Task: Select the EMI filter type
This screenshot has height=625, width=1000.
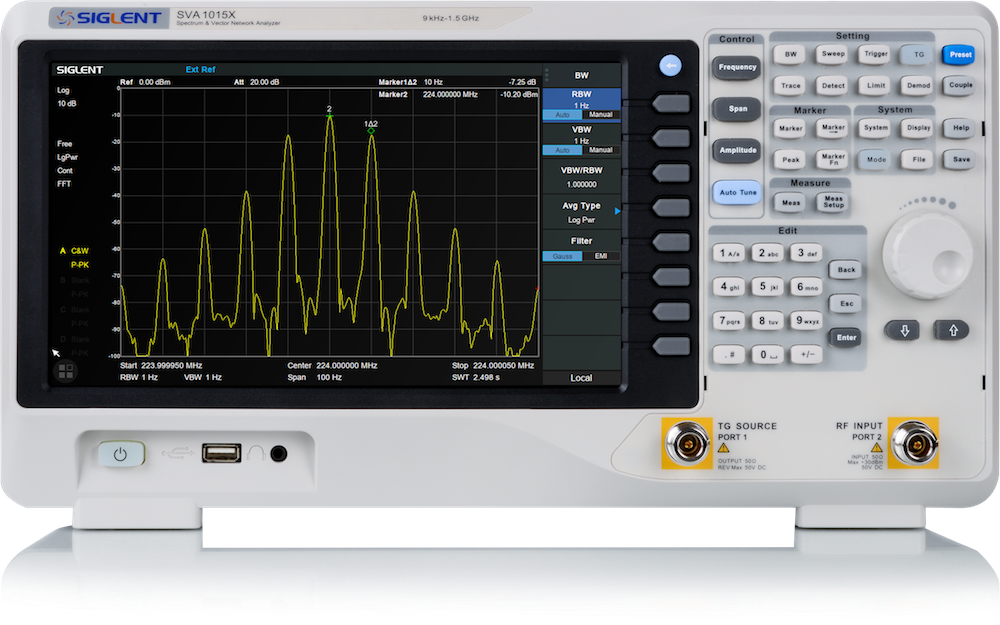Action: point(600,257)
